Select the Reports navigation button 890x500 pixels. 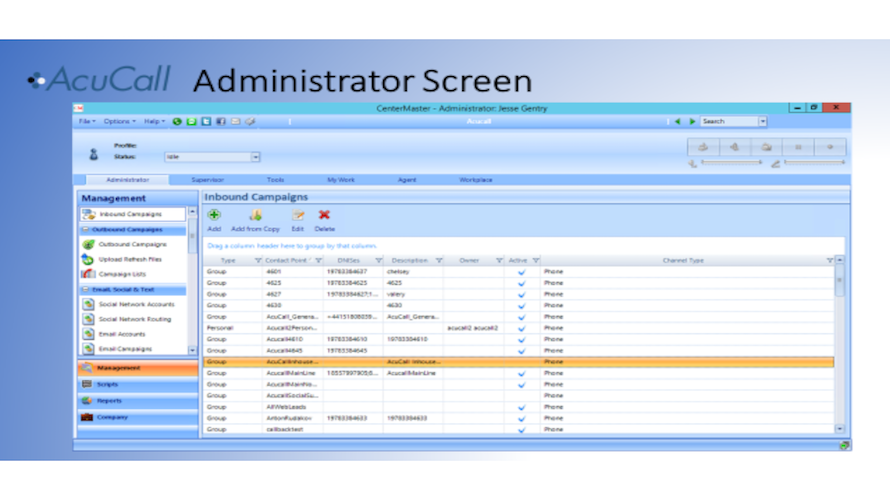[x=138, y=401]
